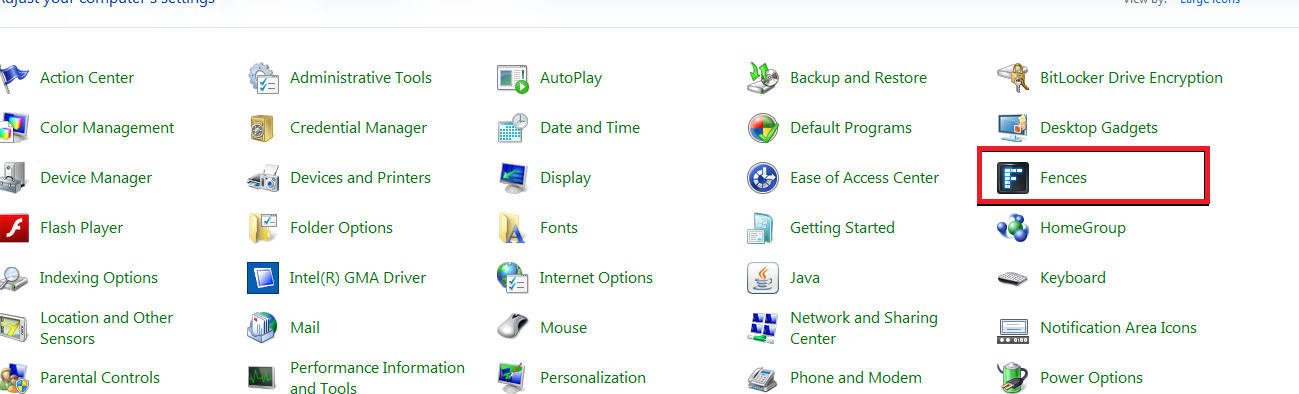Viewport: 1299px width, 394px height.
Task: Open the BitLocker Drive Encryption icon
Action: [1013, 78]
